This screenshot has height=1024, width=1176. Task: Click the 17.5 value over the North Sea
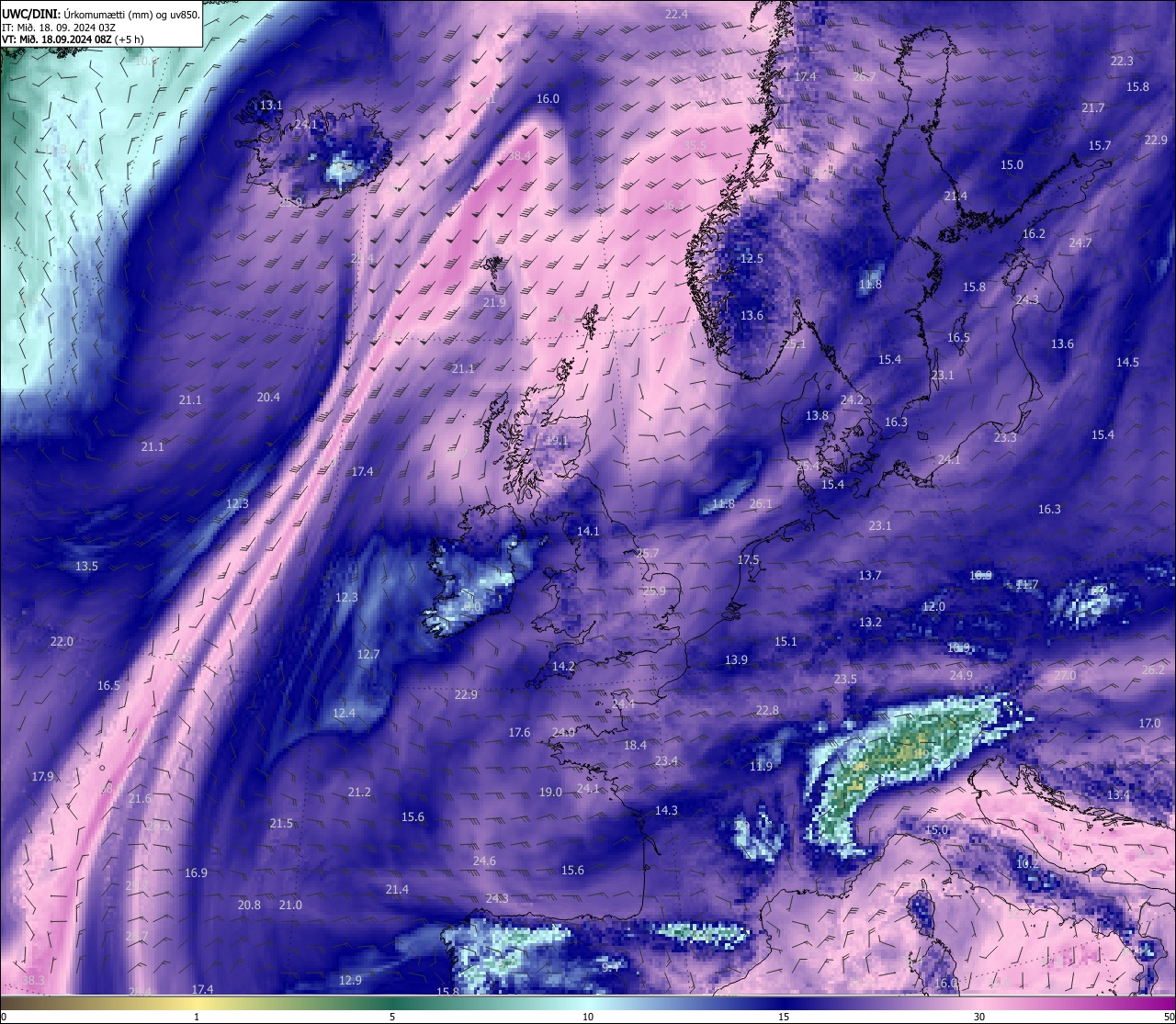(748, 560)
